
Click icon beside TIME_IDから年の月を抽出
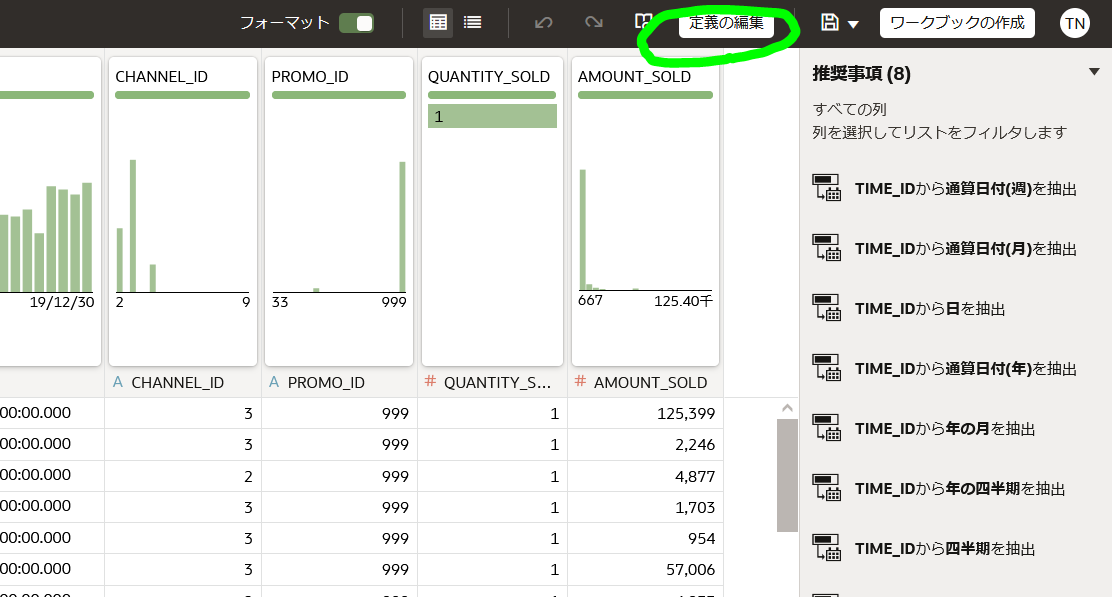827,428
